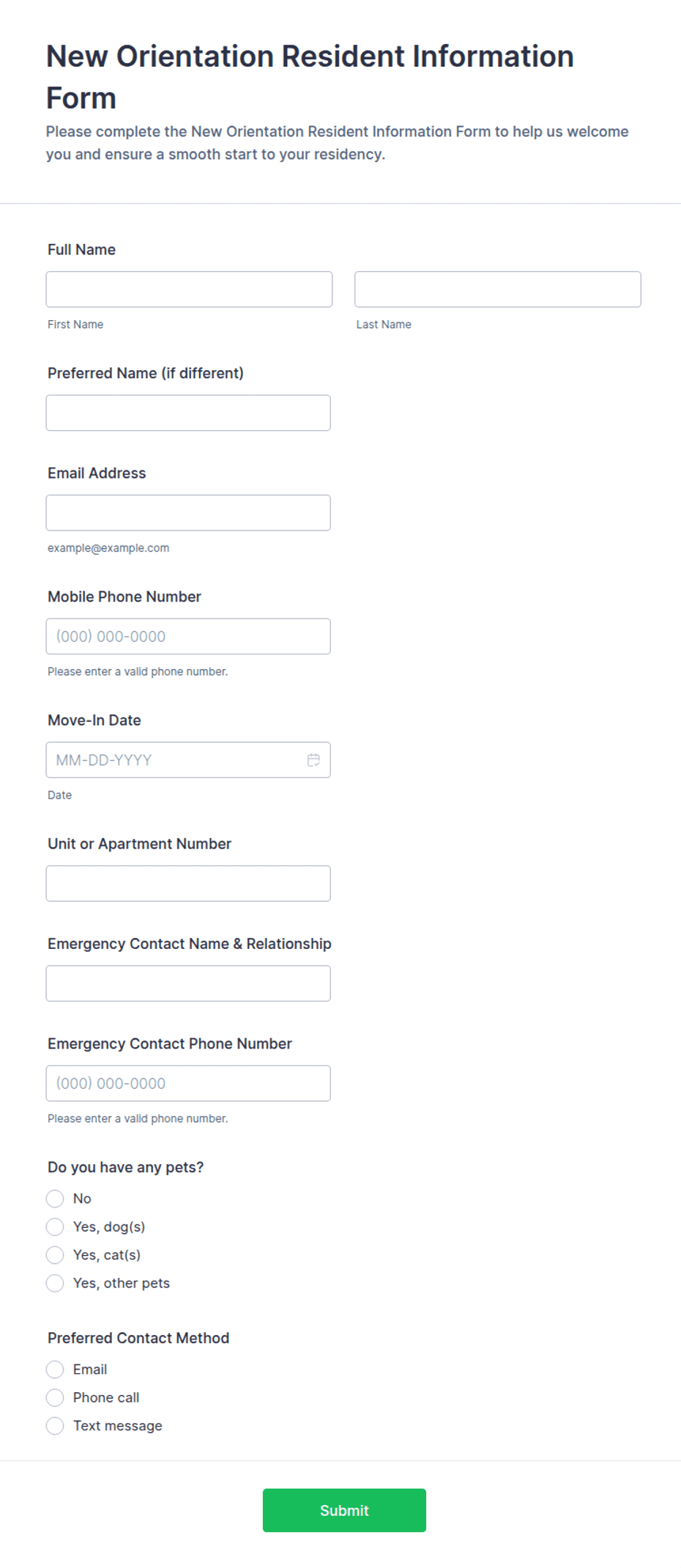681x1568 pixels.
Task: Focus the Unit or Apartment Number field
Action: pos(188,884)
